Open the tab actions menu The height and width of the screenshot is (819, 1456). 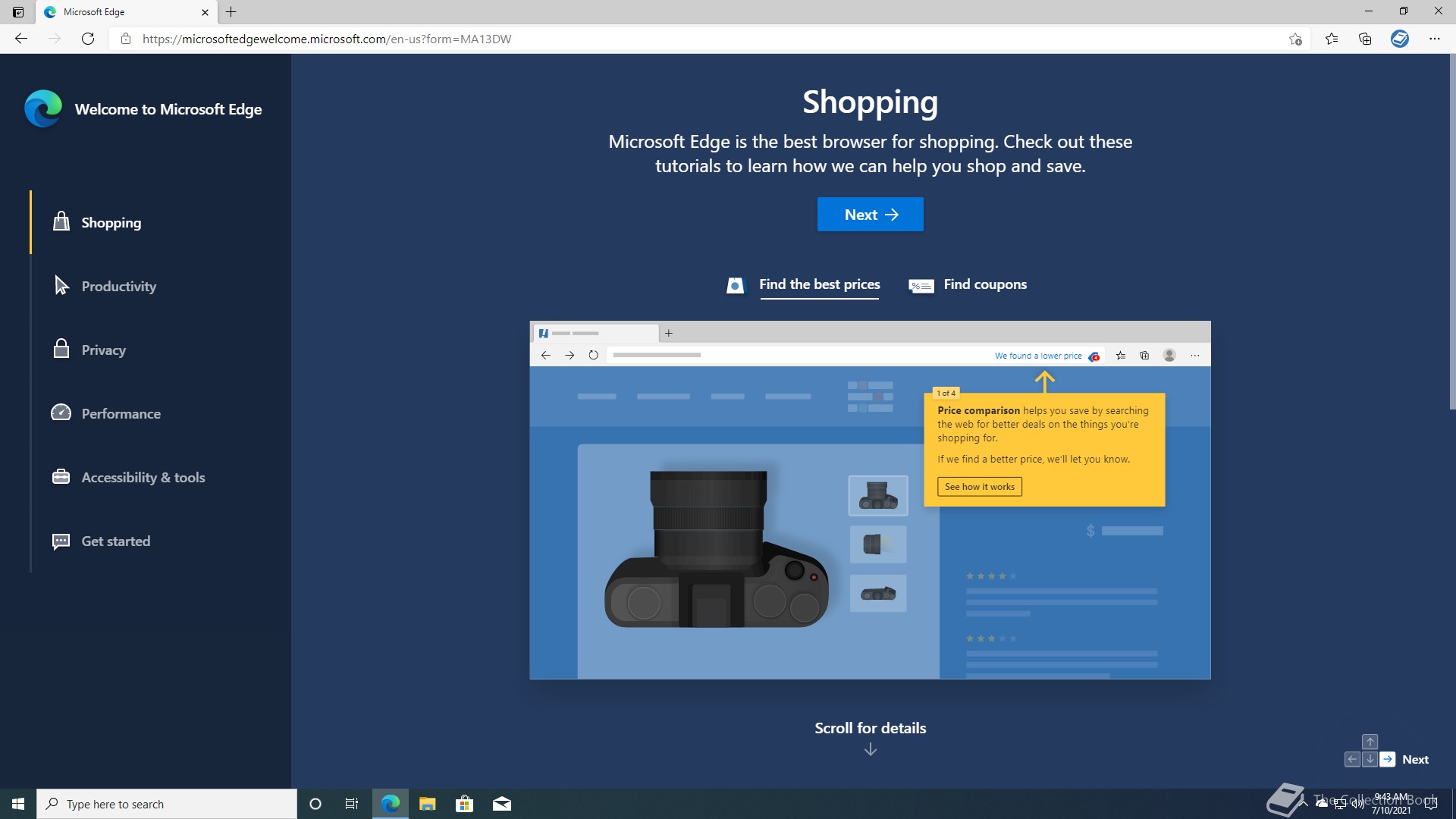(18, 12)
